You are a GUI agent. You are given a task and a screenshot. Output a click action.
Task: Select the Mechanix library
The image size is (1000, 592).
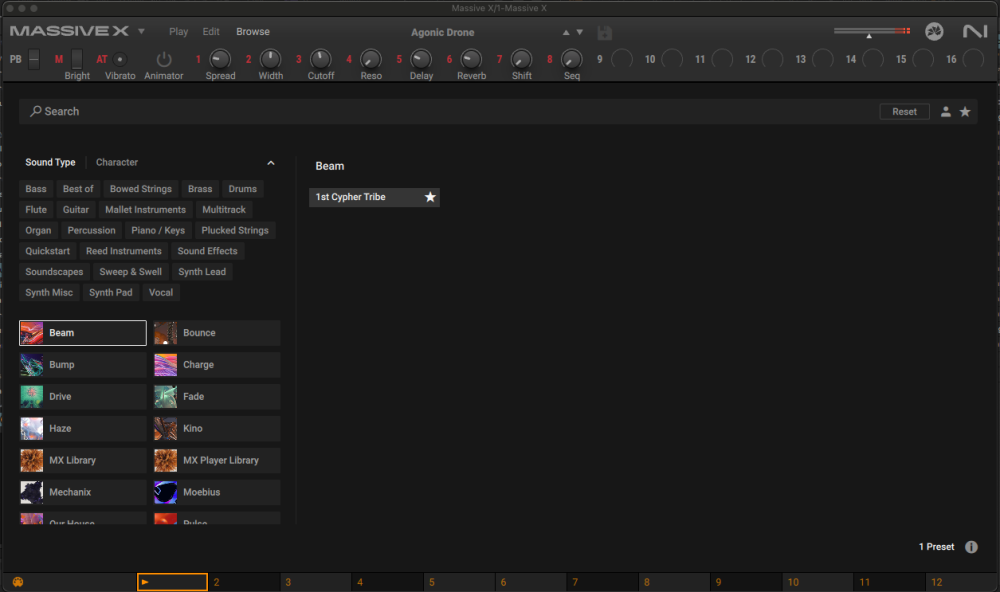pos(83,492)
